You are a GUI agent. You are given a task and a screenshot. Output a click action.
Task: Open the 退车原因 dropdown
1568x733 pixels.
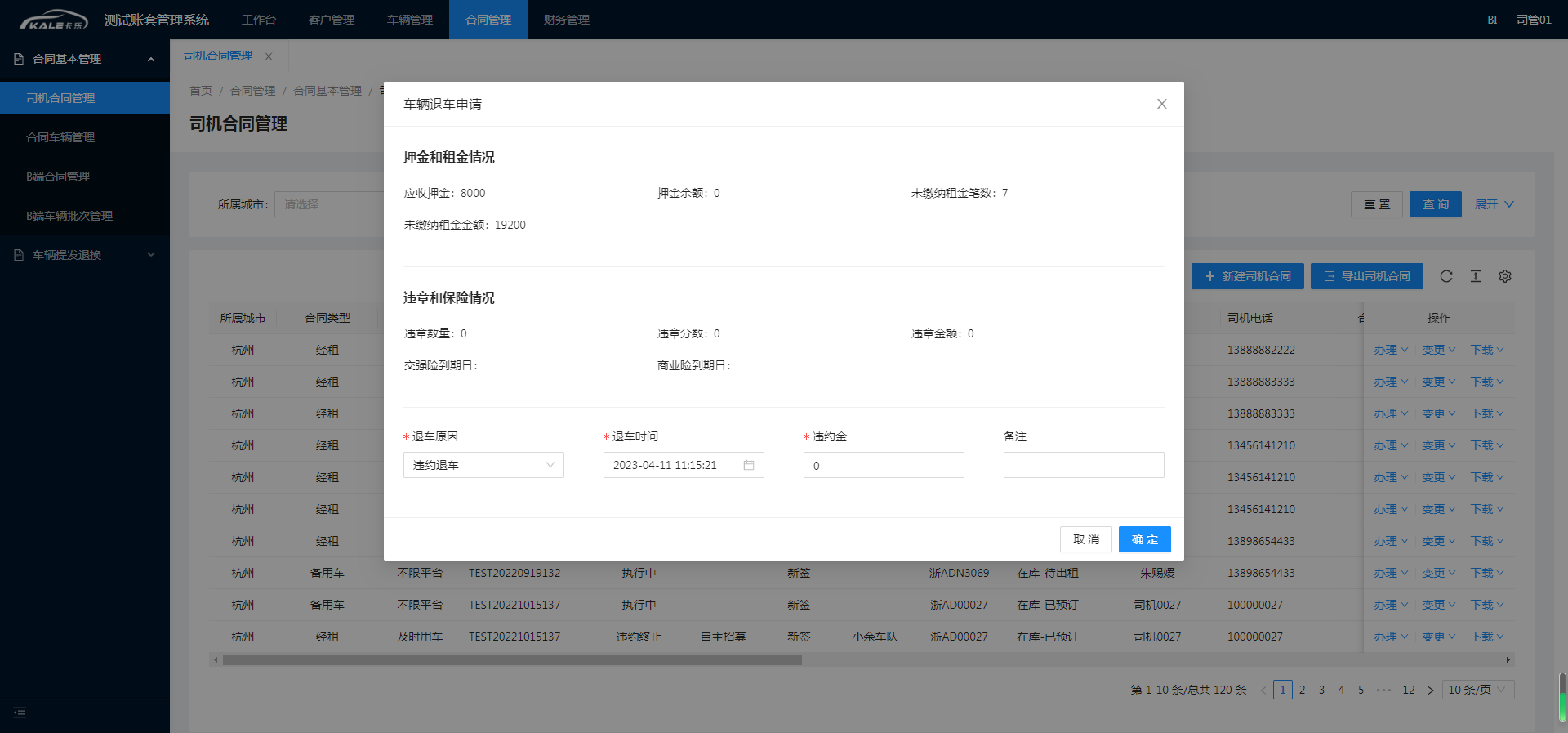(x=483, y=465)
